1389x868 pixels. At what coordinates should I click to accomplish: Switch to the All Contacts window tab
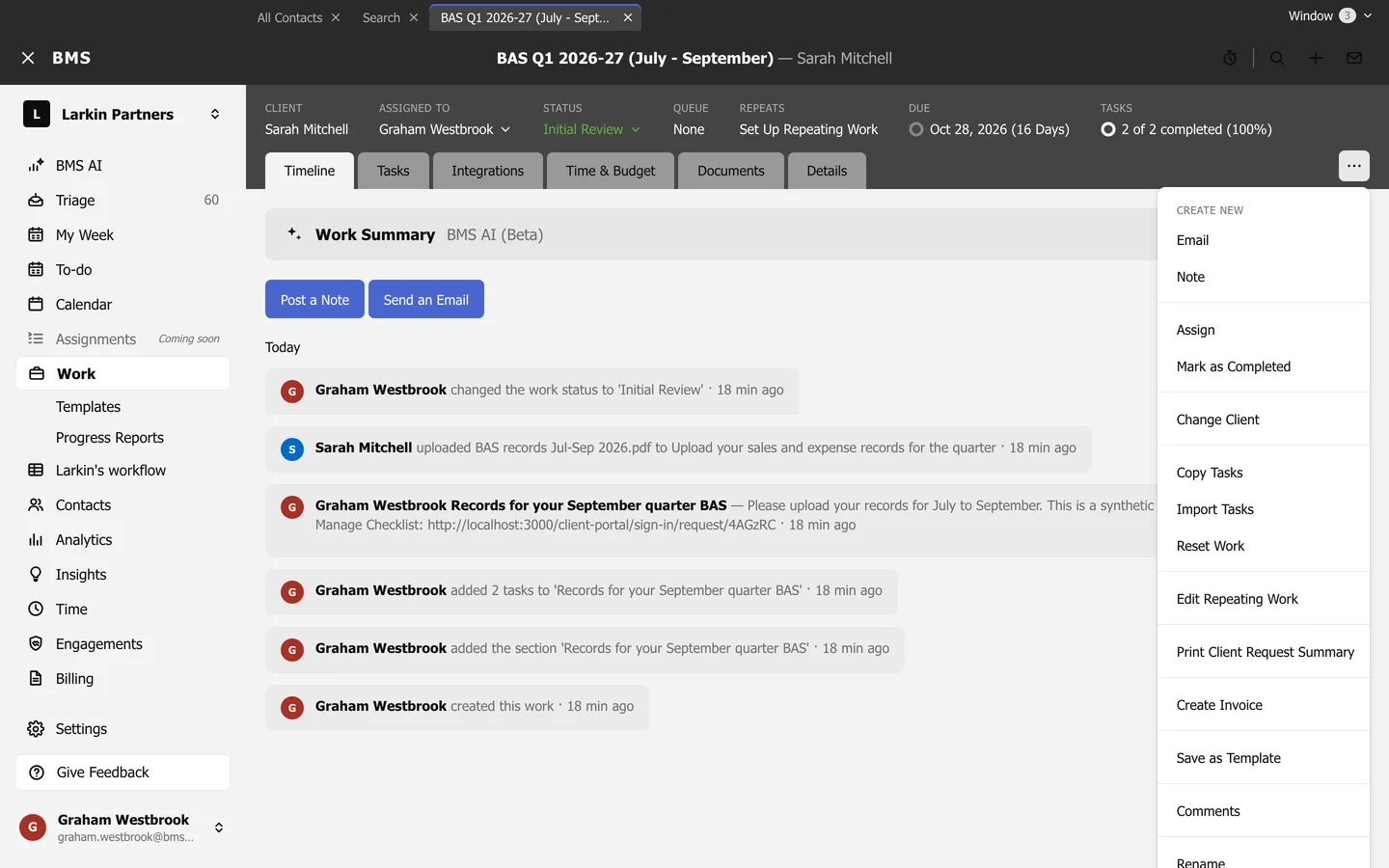point(289,17)
